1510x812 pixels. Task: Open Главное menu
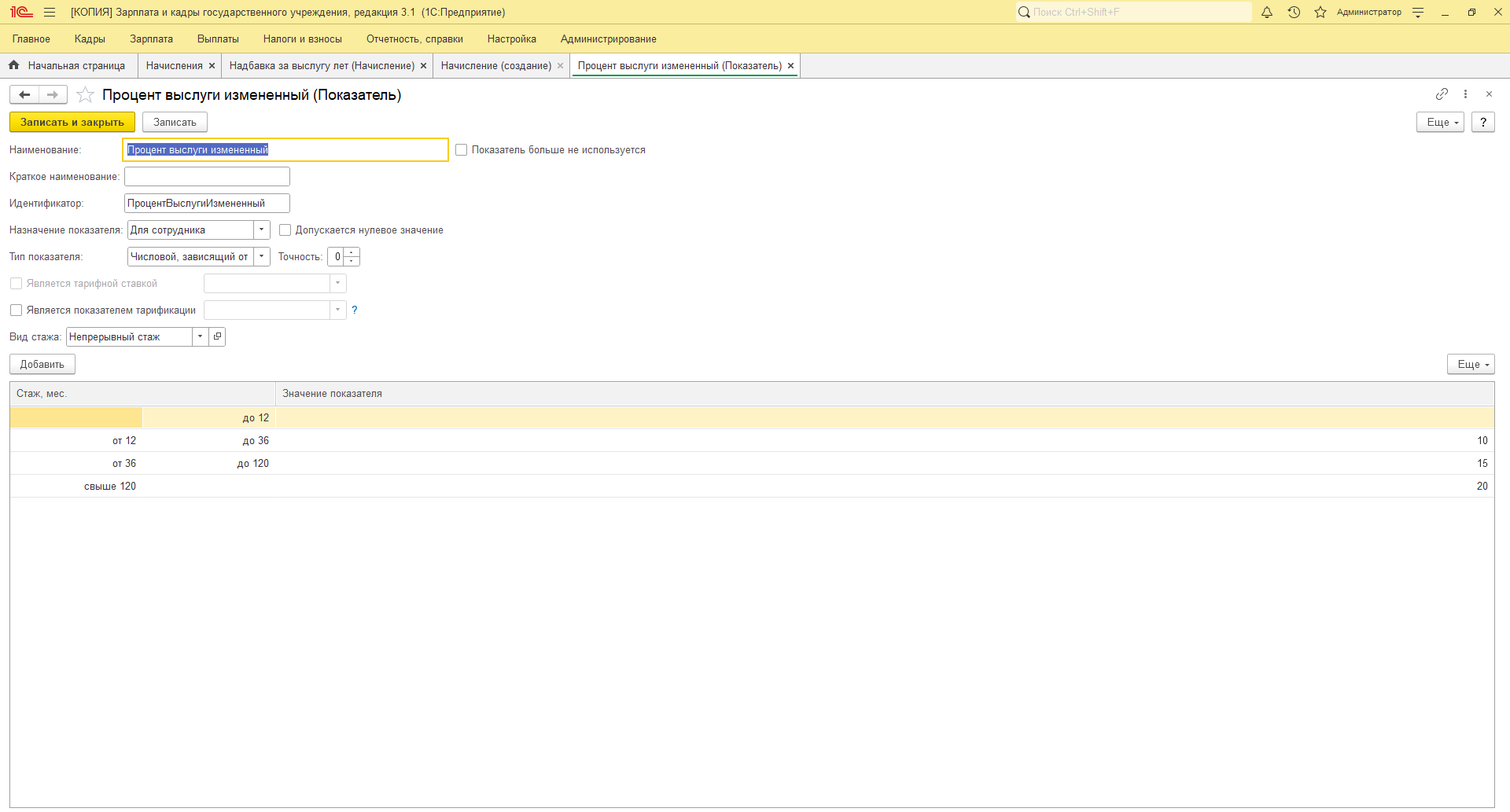click(31, 39)
